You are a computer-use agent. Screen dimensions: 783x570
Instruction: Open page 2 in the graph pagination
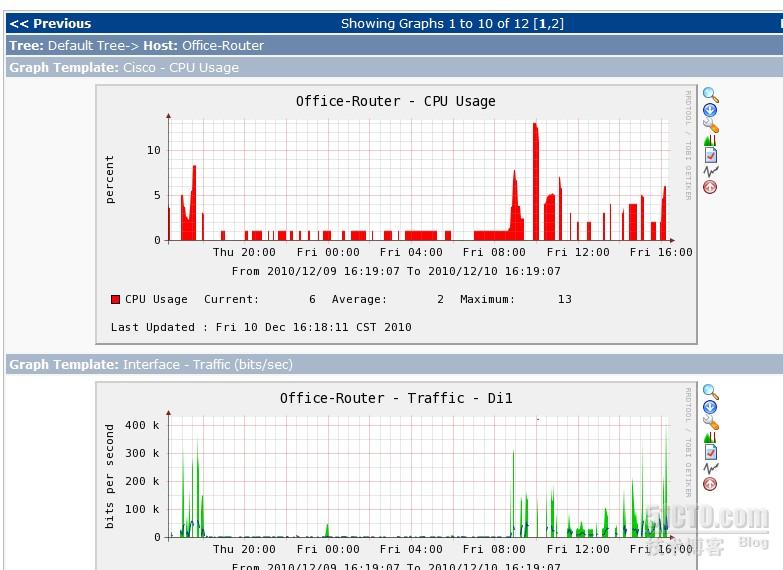pyautogui.click(x=556, y=23)
